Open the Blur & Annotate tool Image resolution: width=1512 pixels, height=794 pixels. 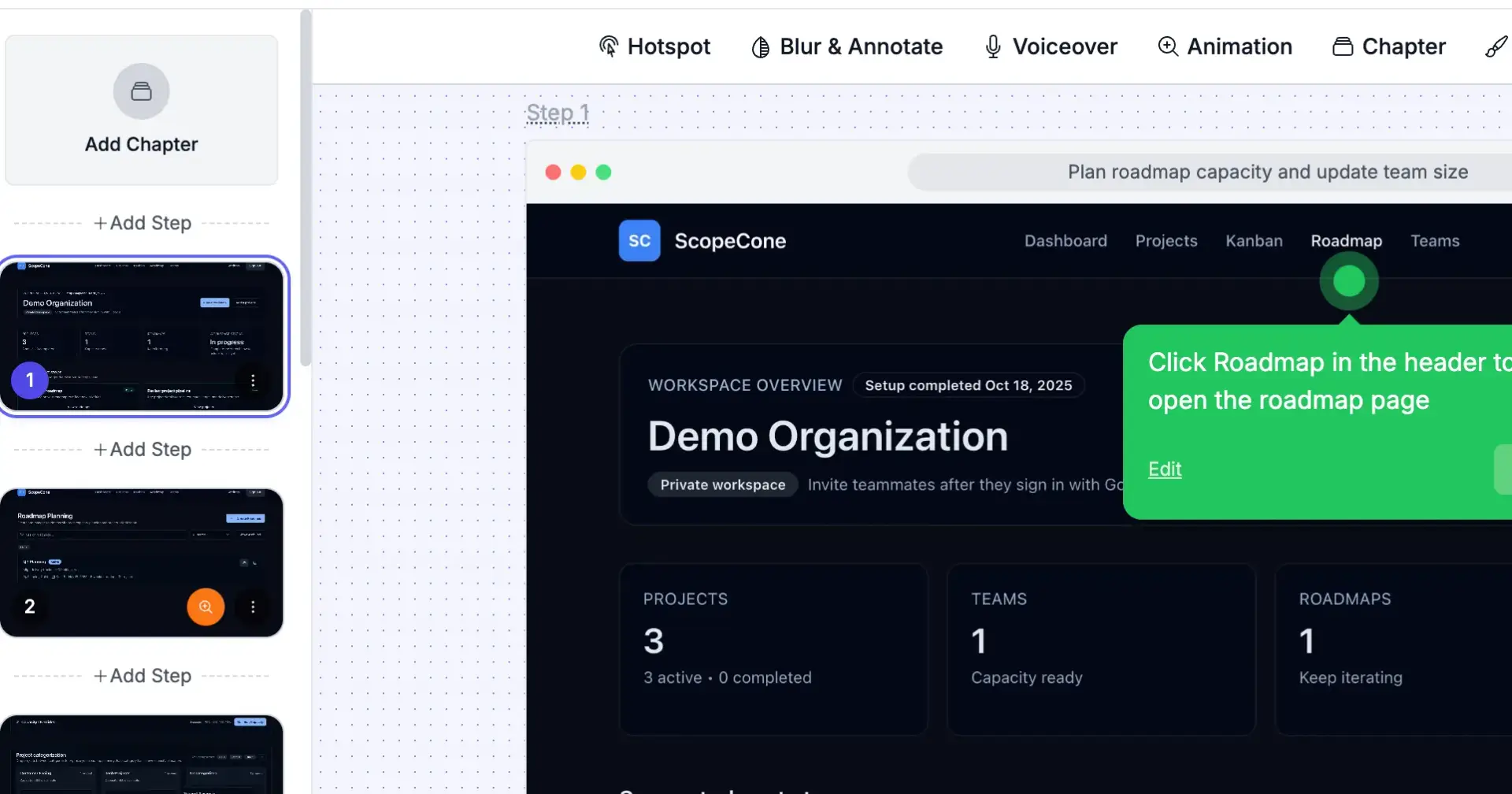click(x=847, y=46)
